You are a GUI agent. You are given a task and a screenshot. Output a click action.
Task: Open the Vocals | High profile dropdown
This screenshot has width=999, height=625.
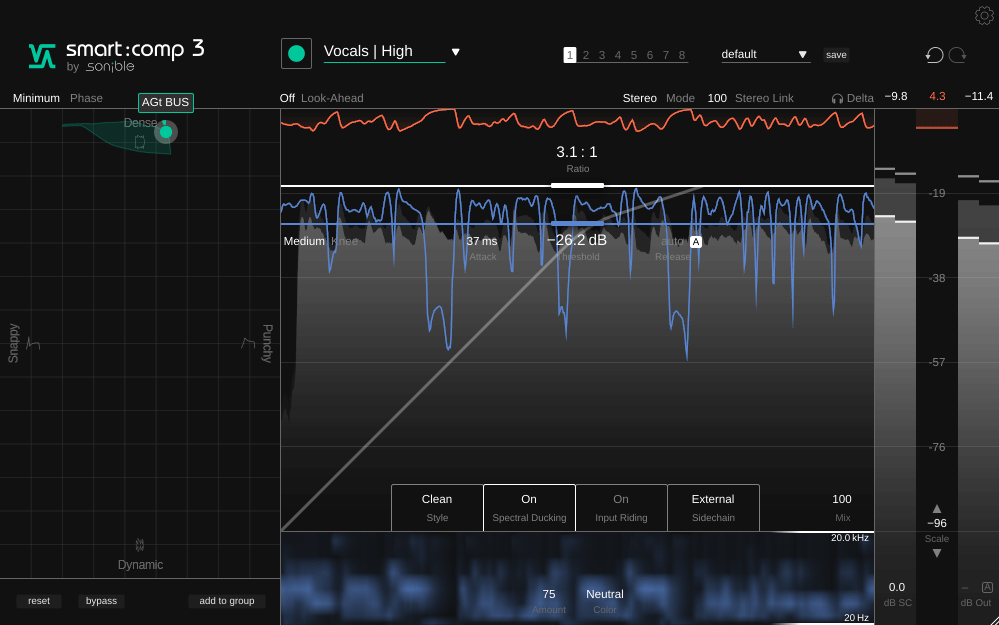[455, 52]
